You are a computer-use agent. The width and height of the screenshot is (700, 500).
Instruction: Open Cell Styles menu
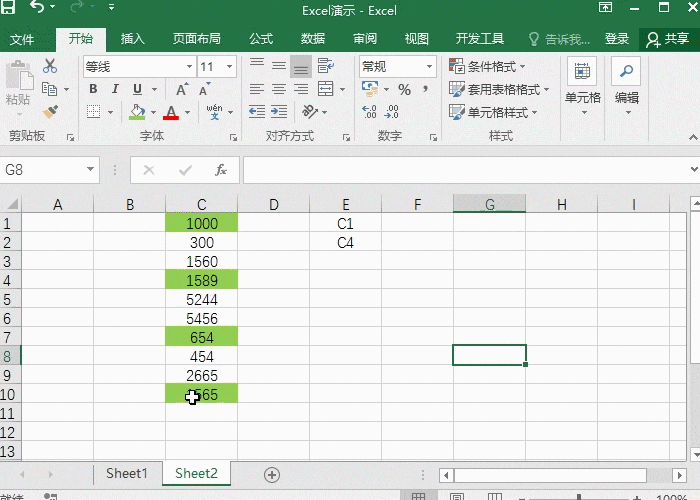click(493, 112)
